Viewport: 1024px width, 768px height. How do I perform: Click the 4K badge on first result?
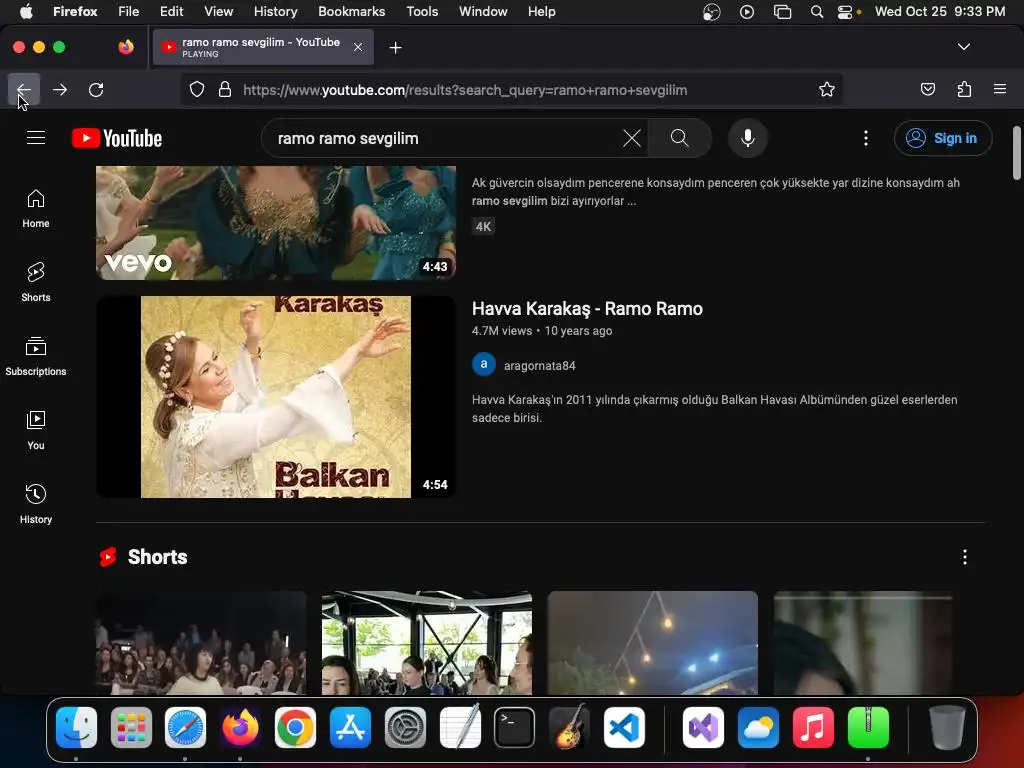(x=483, y=227)
